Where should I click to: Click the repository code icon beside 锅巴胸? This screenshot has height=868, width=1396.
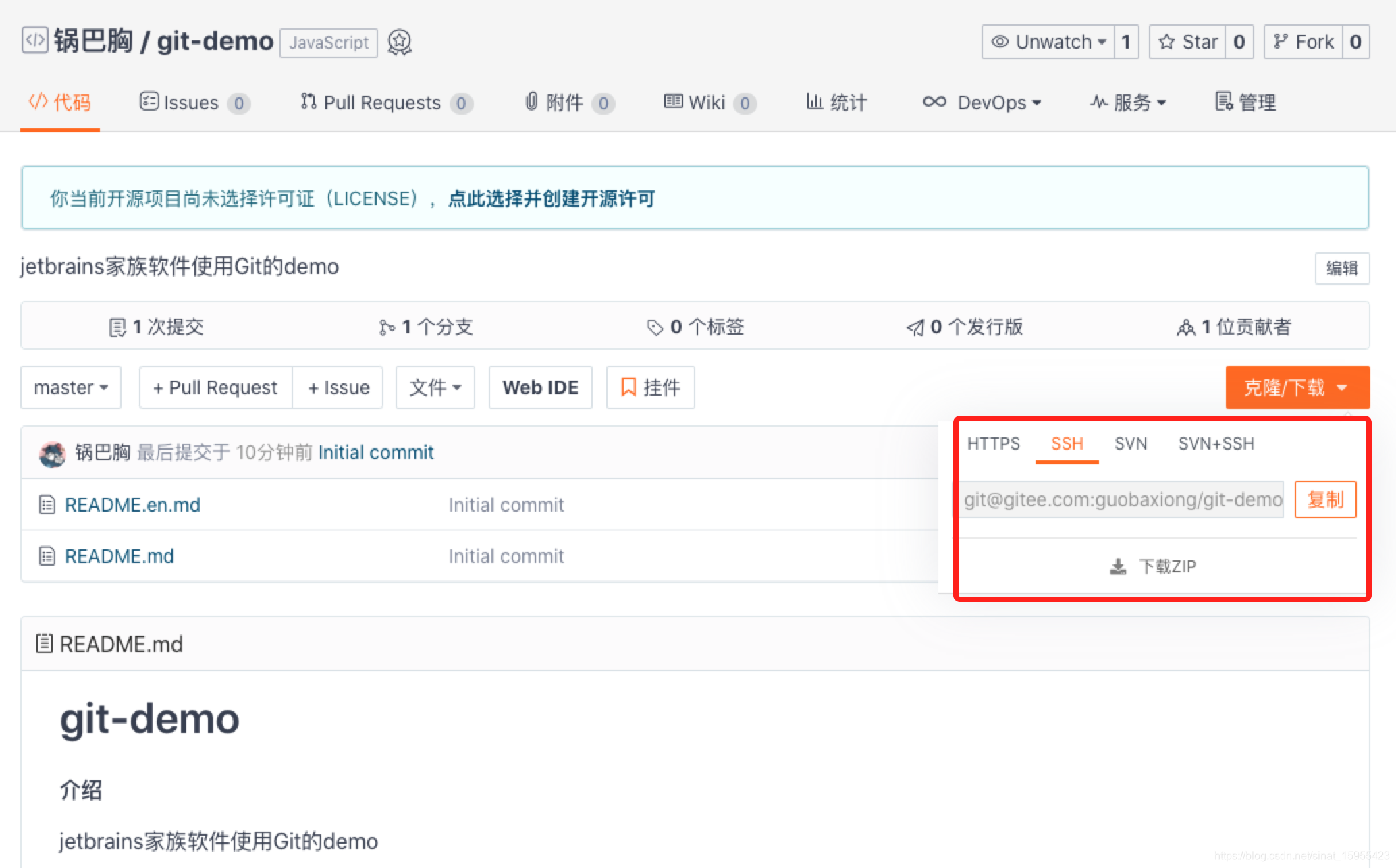(x=34, y=40)
